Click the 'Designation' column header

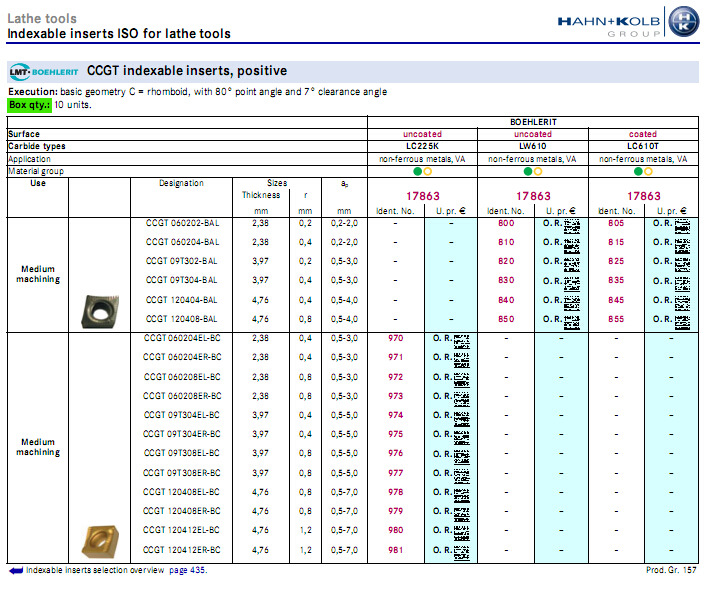(x=181, y=183)
